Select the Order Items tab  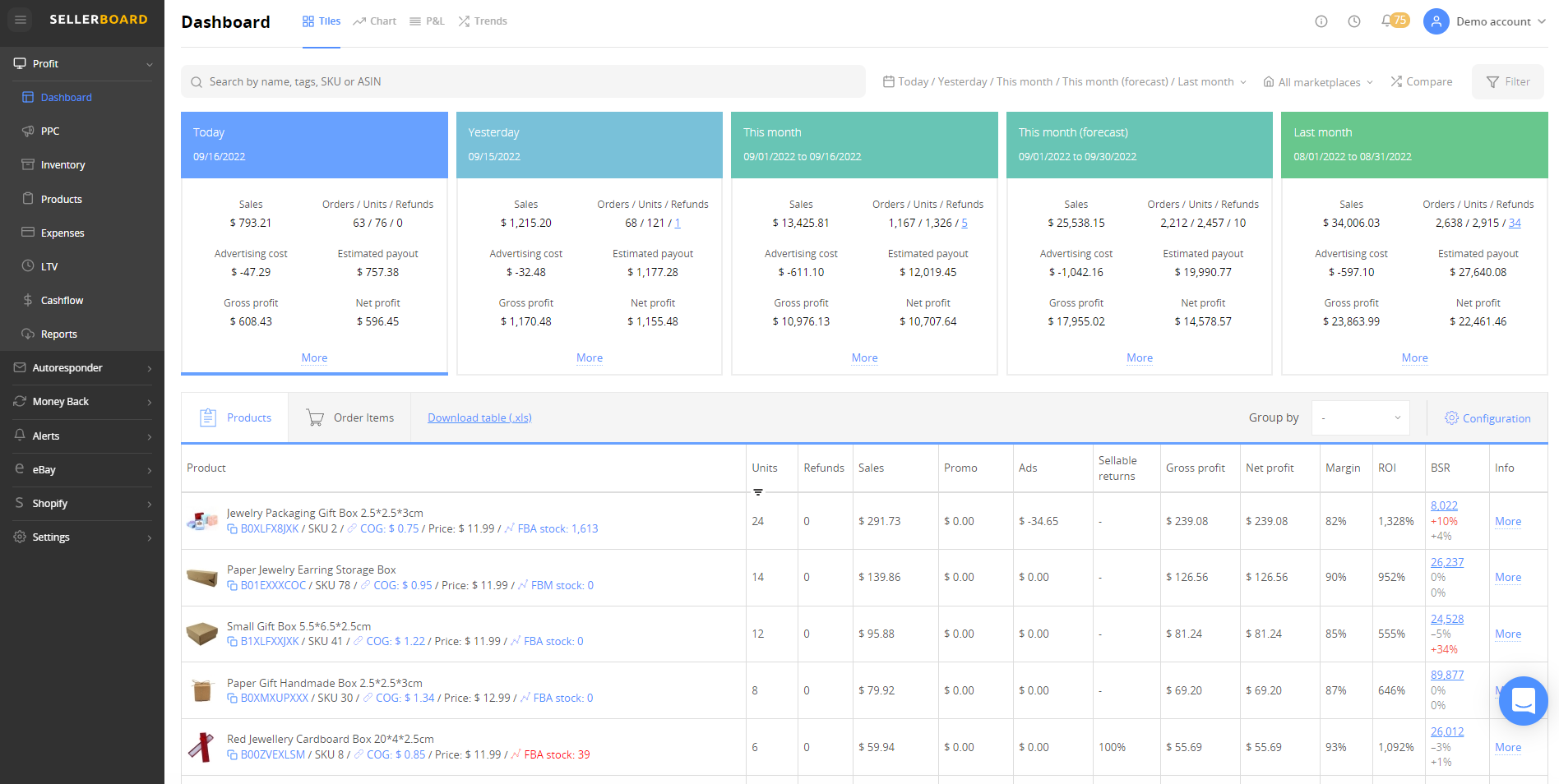(x=349, y=417)
